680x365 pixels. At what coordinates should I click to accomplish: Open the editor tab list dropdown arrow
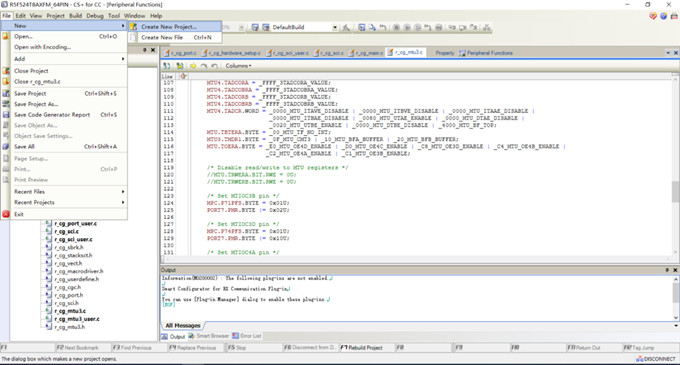(x=668, y=53)
